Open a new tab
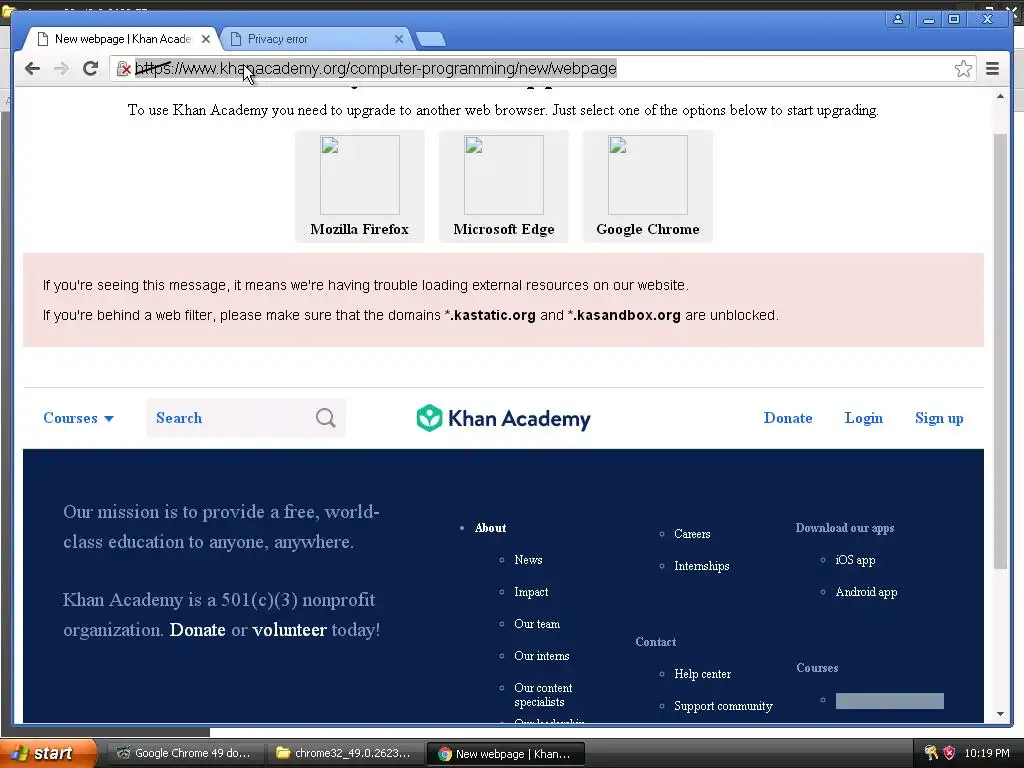Viewport: 1024px width, 768px height. coord(431,39)
